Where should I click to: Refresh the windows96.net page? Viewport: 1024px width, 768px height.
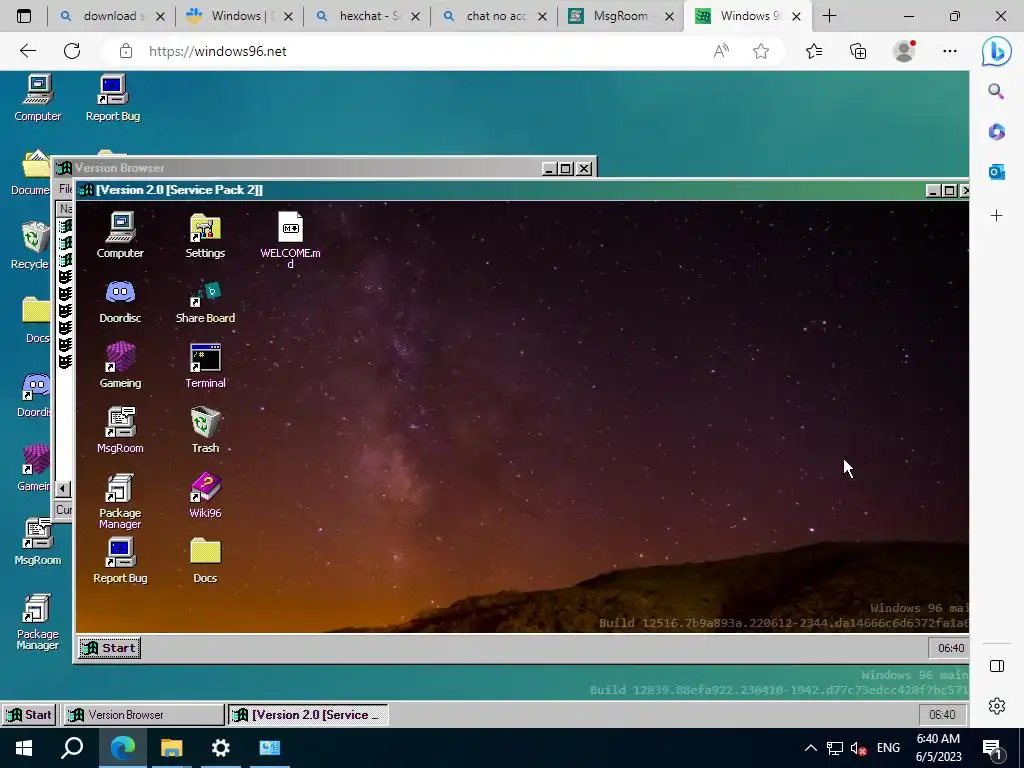[72, 51]
